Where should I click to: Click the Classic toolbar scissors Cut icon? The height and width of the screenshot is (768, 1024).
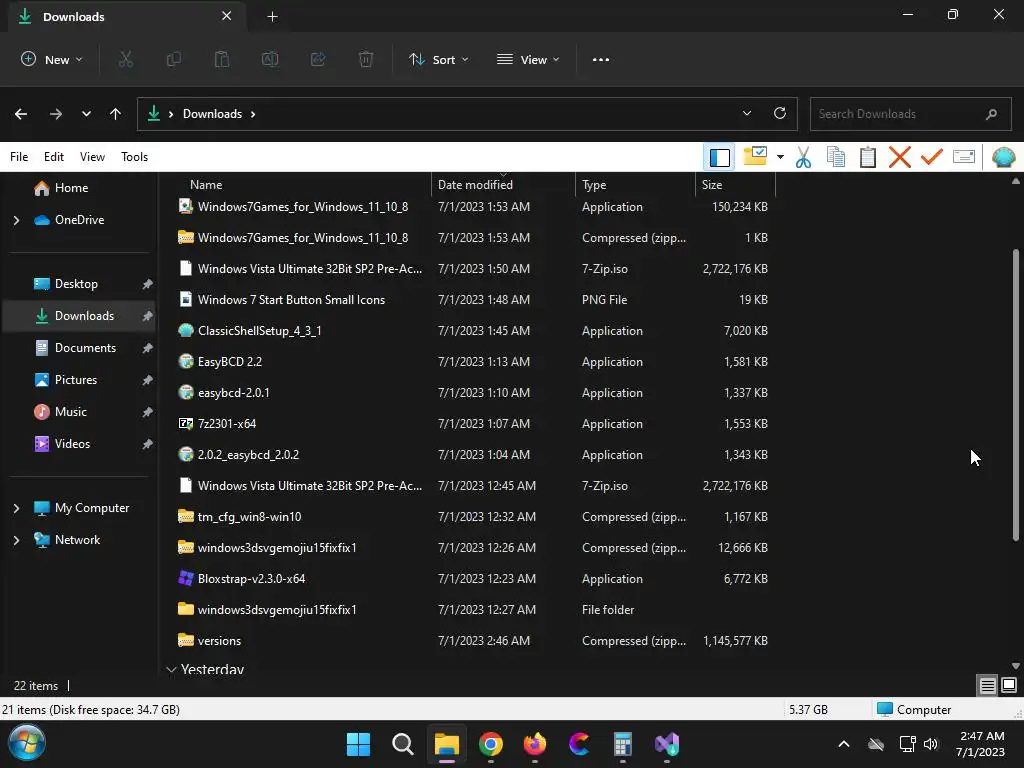803,157
